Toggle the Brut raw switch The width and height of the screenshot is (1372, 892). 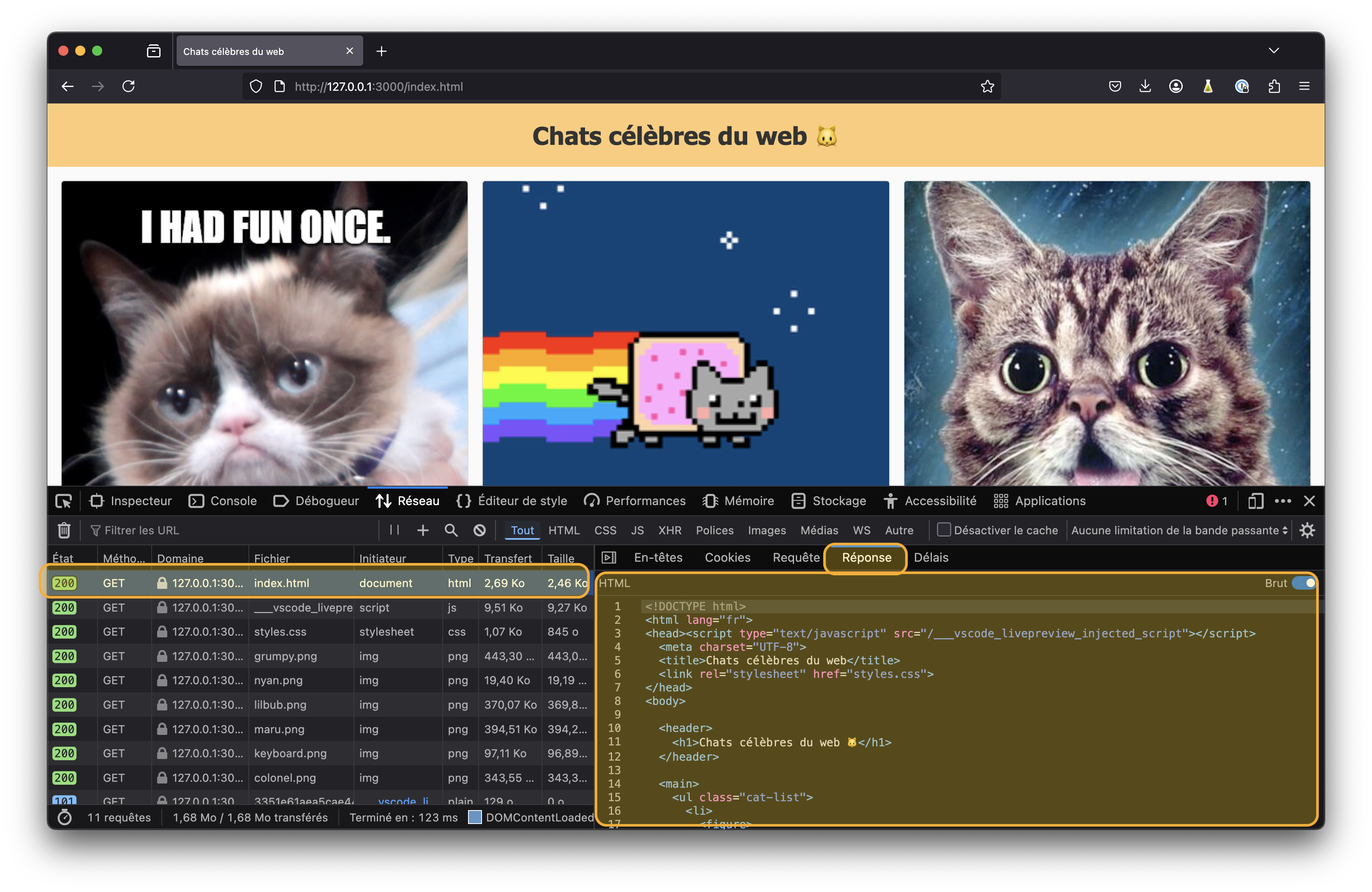1304,583
